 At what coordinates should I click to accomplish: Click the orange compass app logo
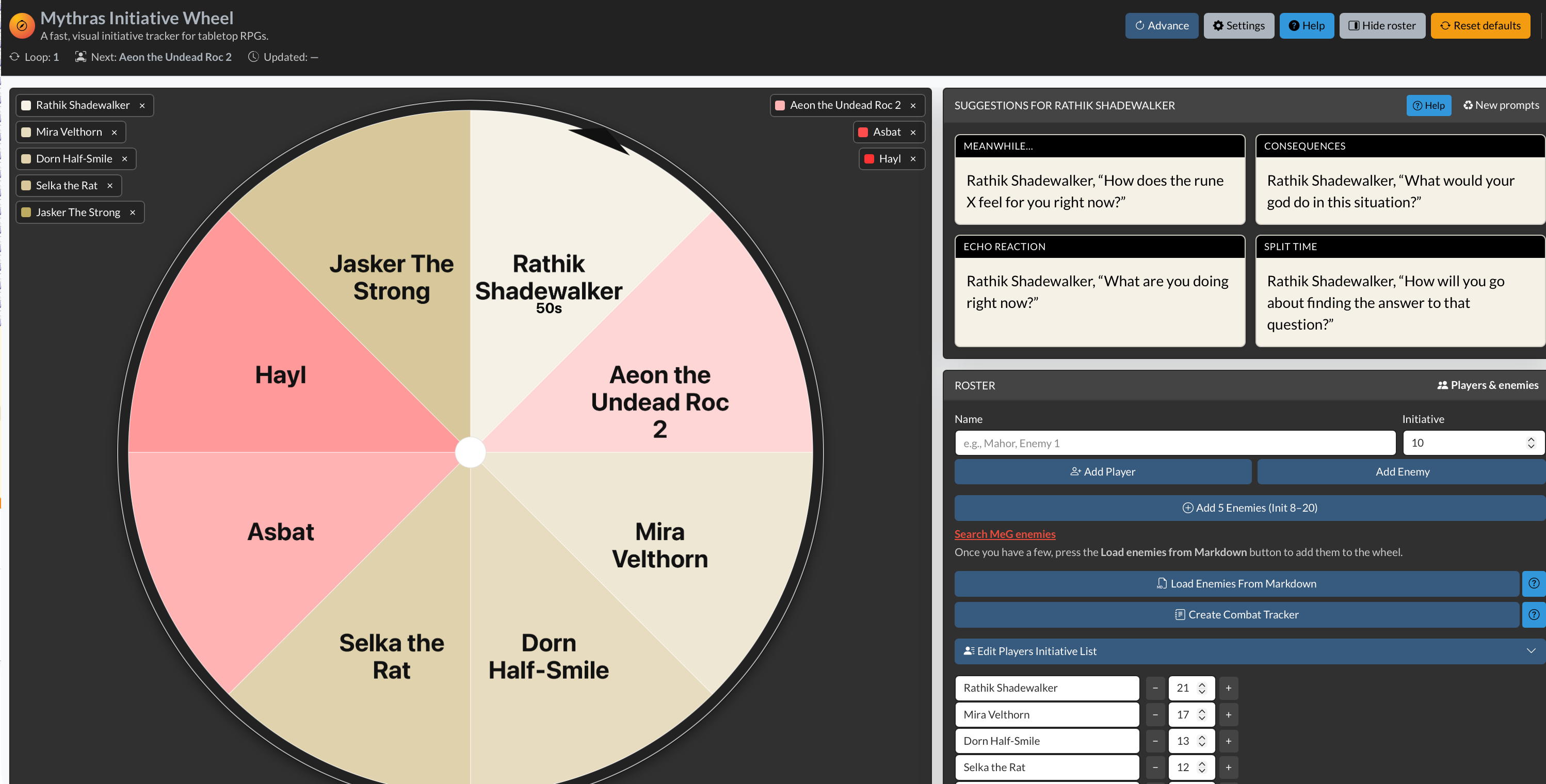[x=22, y=26]
